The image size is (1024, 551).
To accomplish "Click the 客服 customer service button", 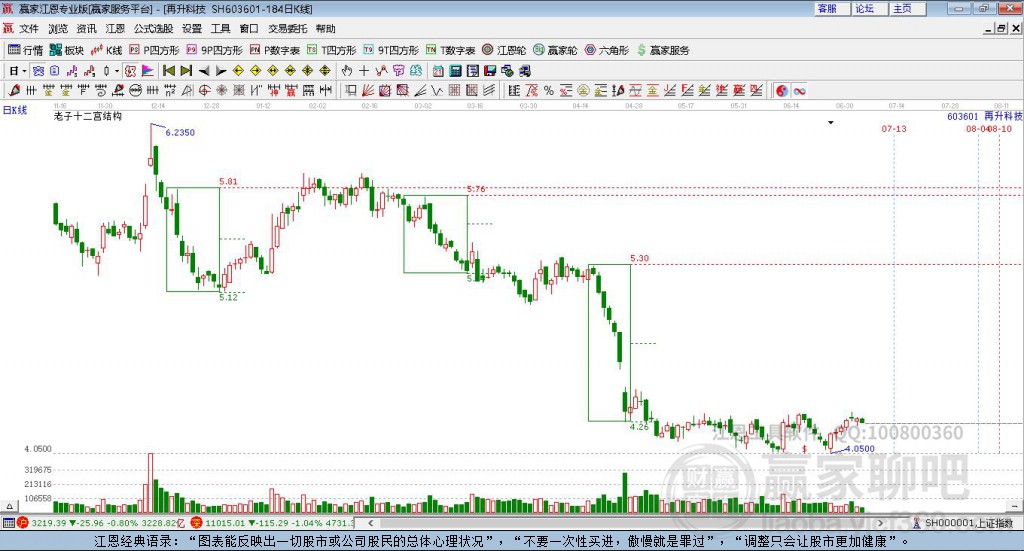I will (832, 8).
